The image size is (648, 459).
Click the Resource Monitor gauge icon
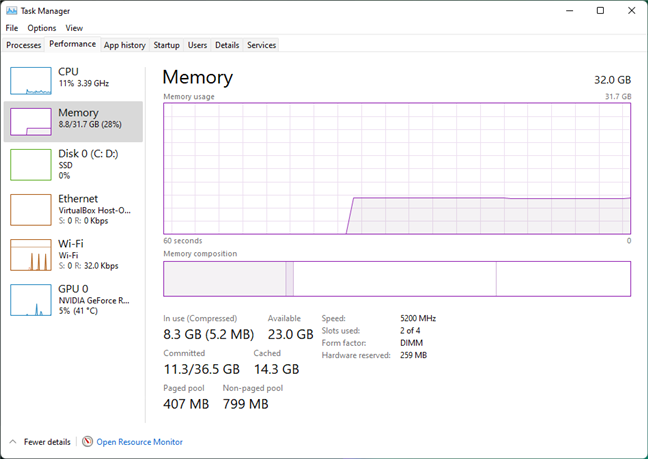(x=88, y=441)
